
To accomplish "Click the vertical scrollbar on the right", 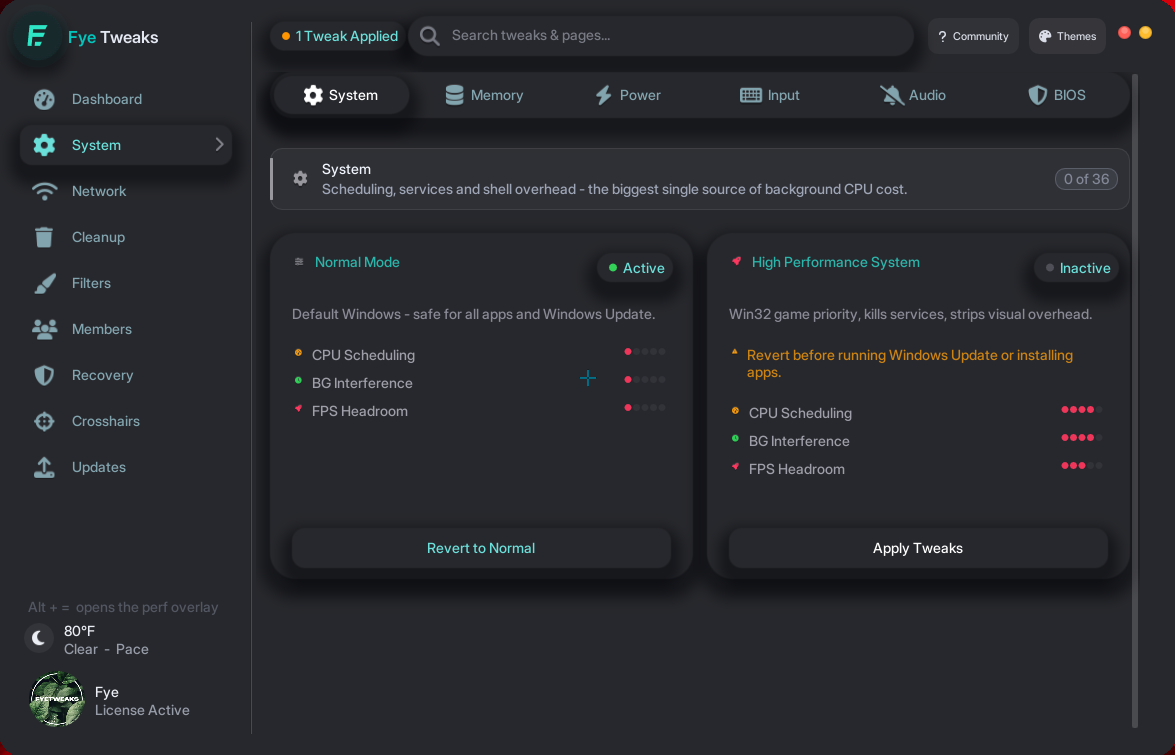I will point(1135,401).
